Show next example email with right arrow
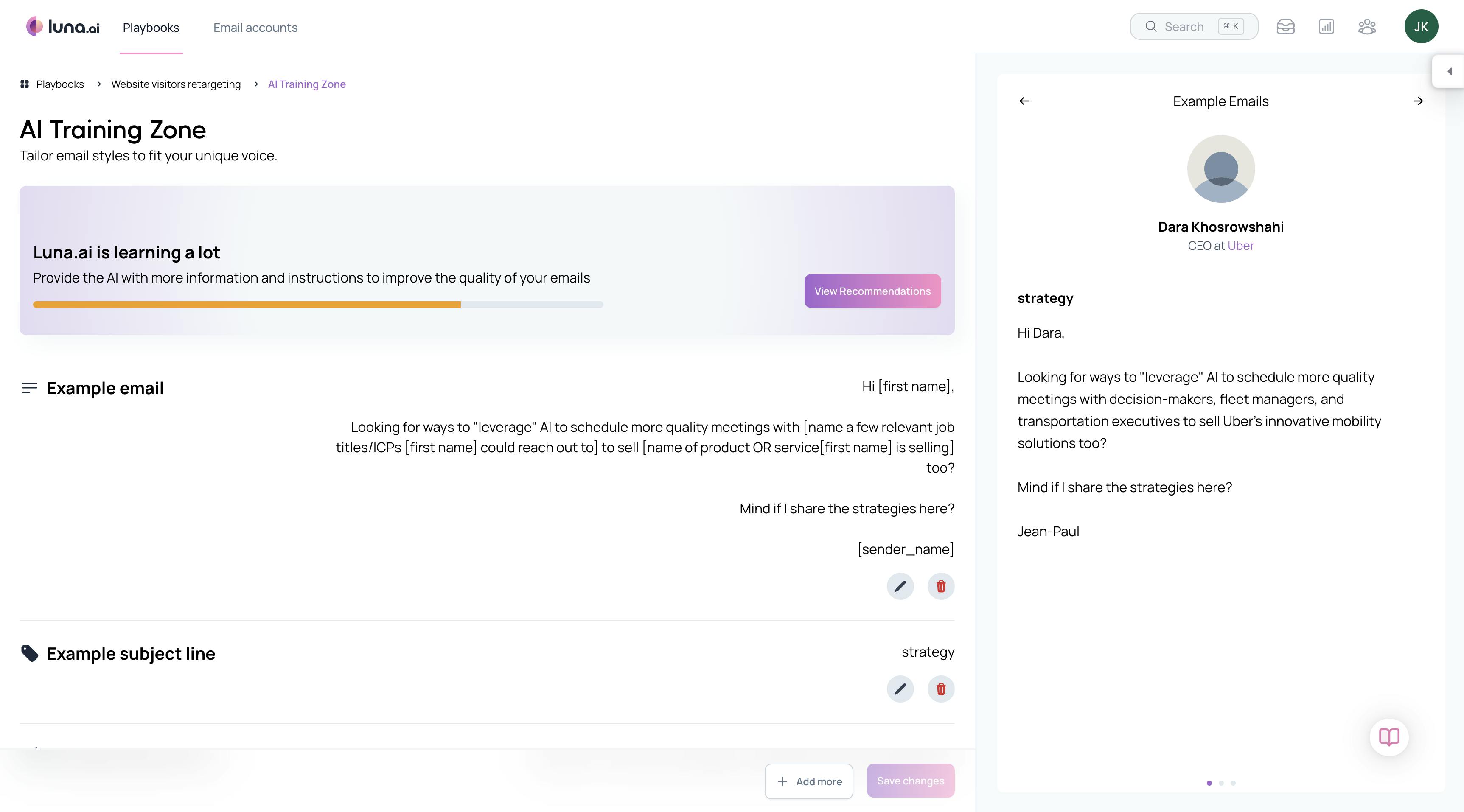The width and height of the screenshot is (1464, 812). 1418,101
